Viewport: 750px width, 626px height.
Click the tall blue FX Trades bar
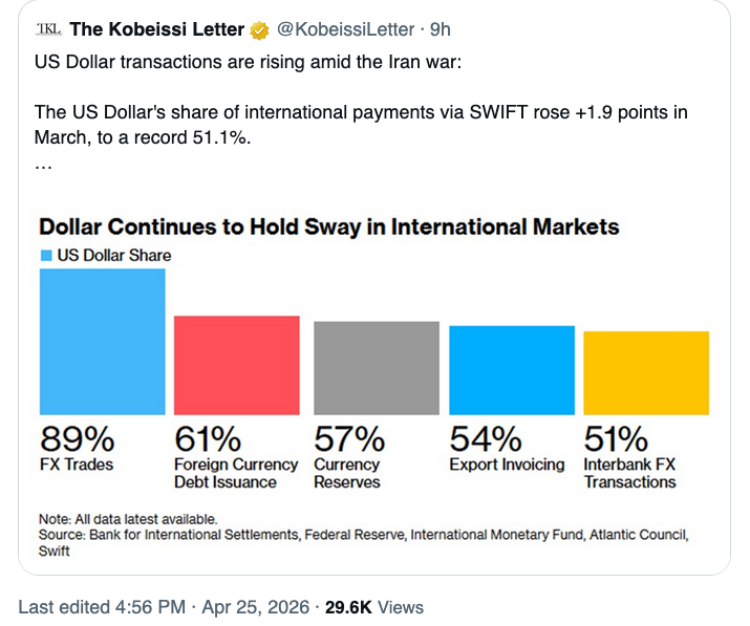102,341
